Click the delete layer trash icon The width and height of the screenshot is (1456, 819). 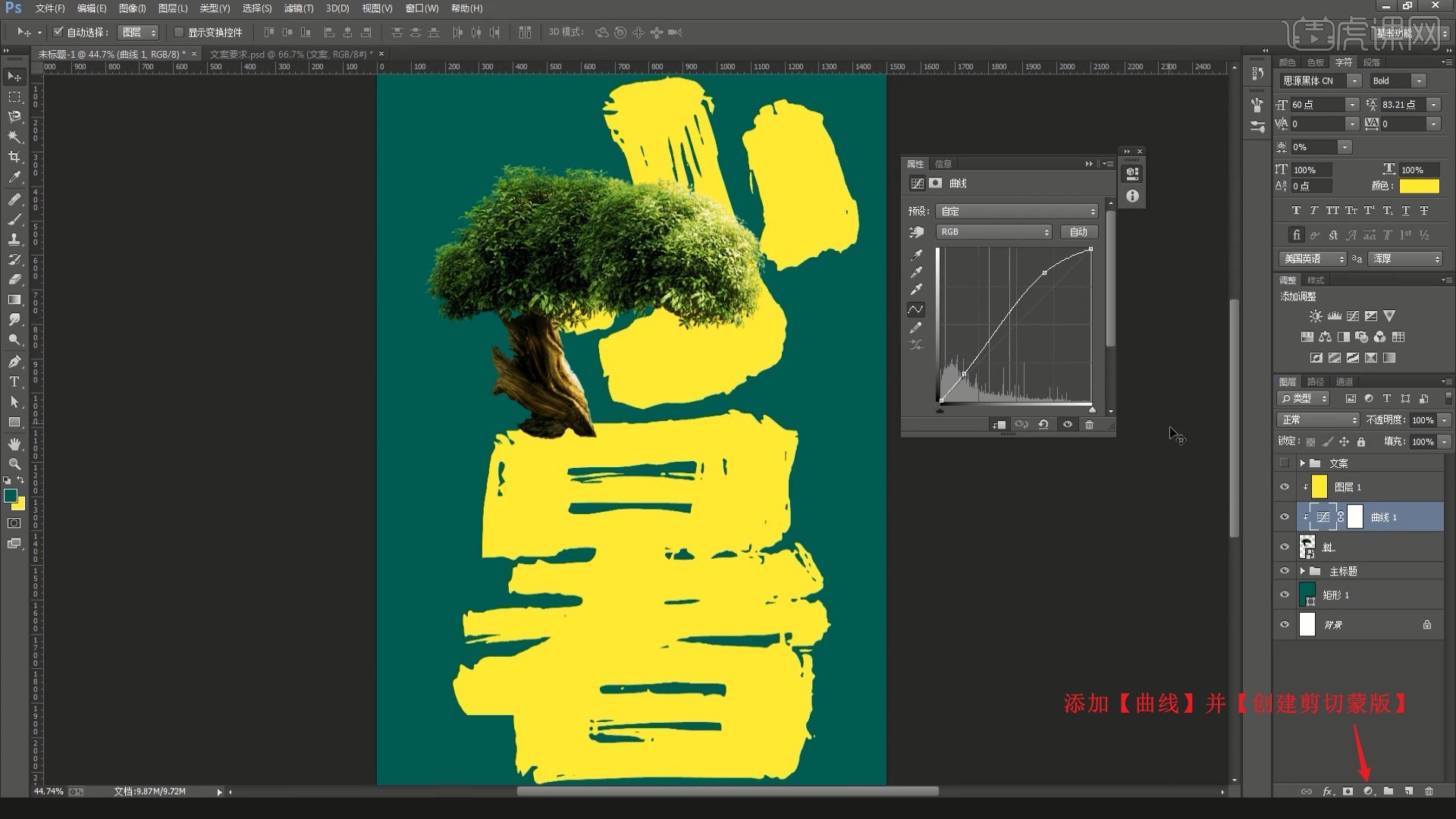pyautogui.click(x=1429, y=791)
